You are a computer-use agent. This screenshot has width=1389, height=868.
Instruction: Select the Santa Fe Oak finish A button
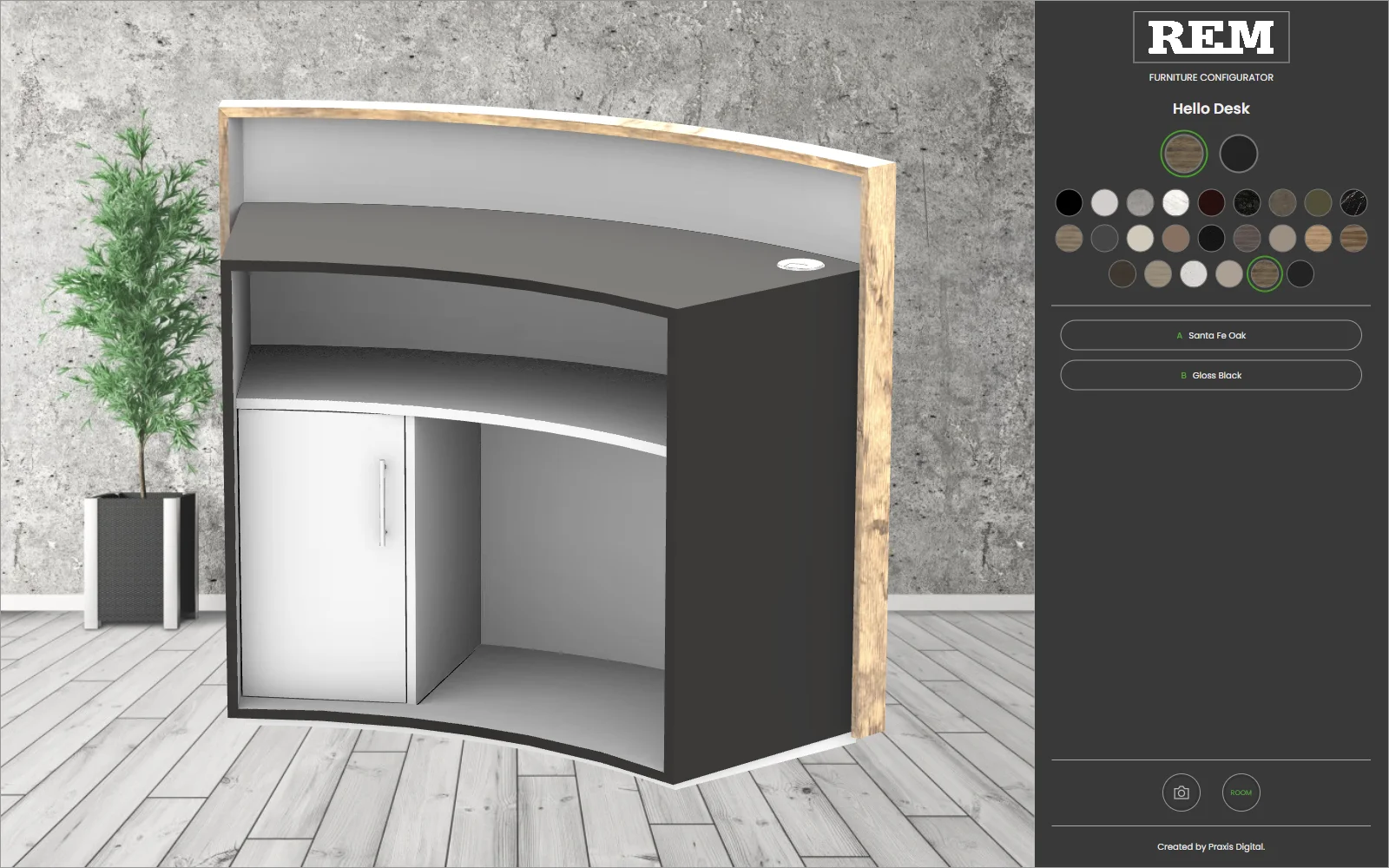[x=1211, y=335]
